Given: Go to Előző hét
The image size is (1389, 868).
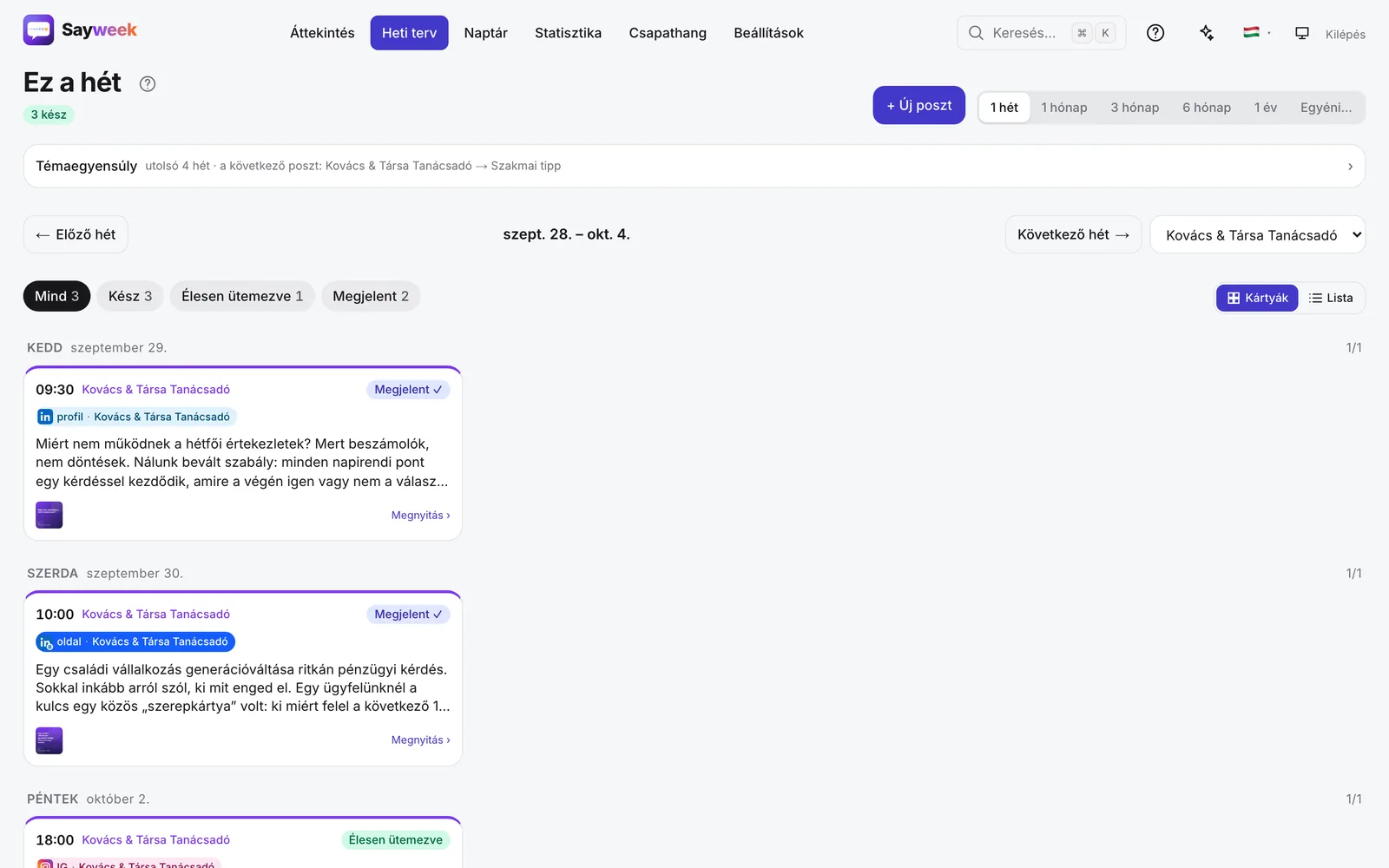Looking at the screenshot, I should (76, 234).
